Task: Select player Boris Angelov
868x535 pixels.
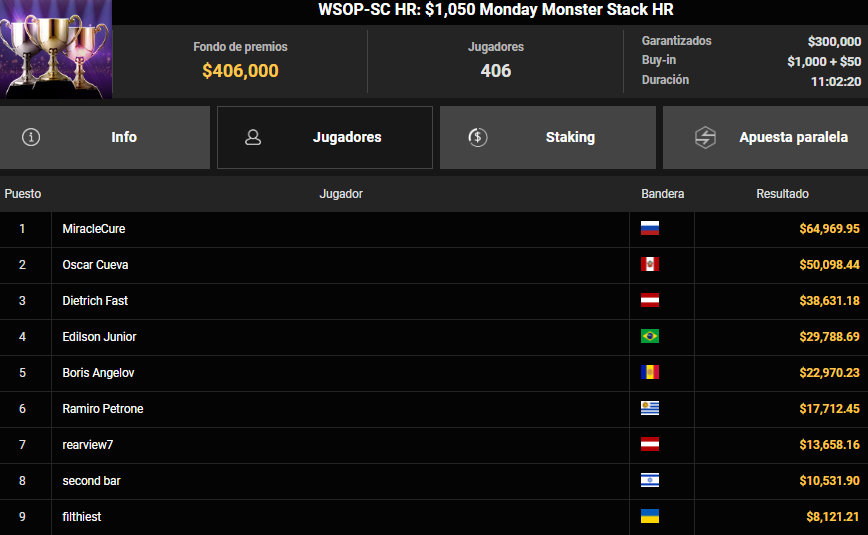Action: (x=98, y=373)
